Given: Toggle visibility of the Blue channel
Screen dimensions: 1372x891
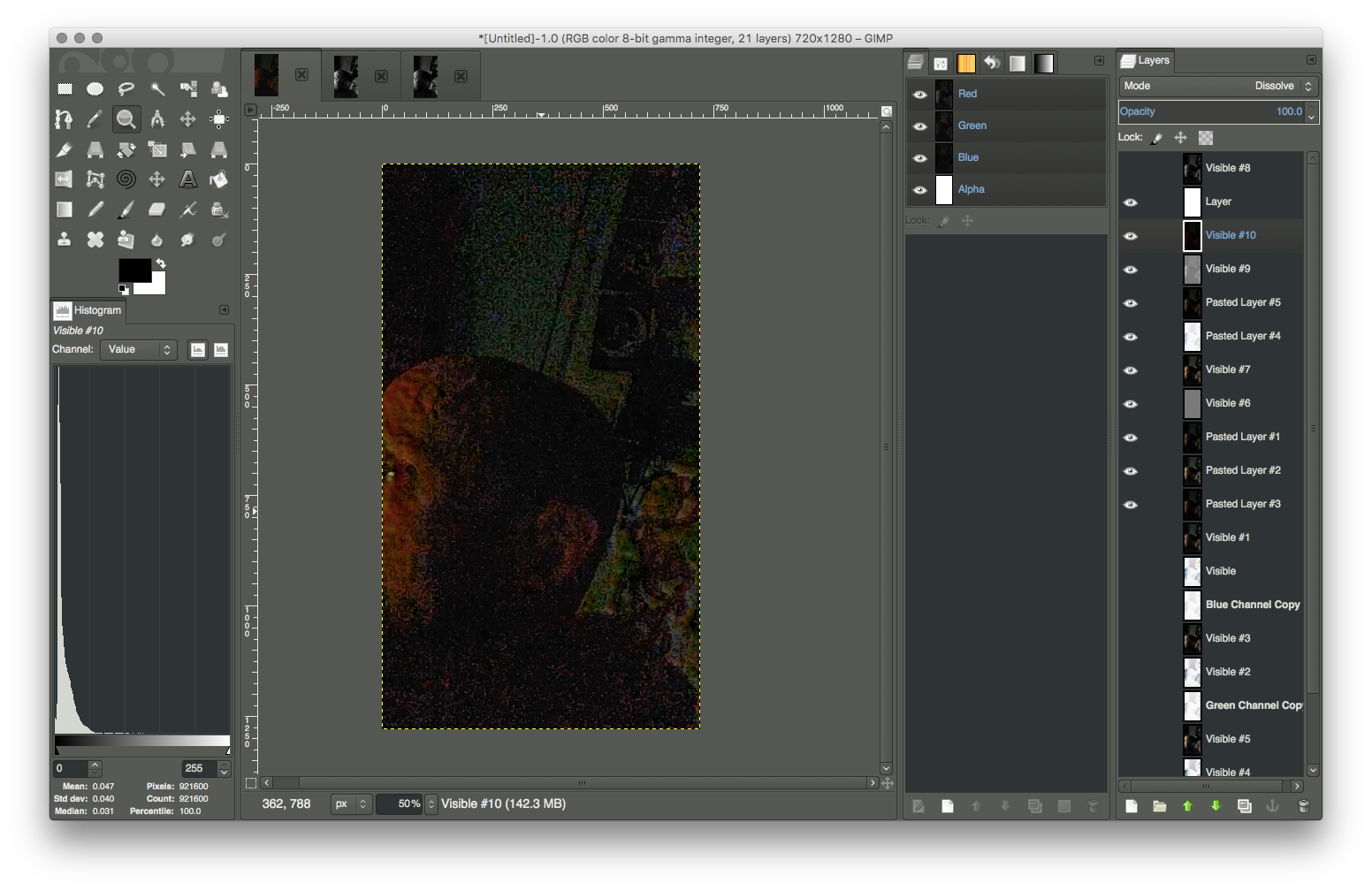Looking at the screenshot, I should click(x=920, y=157).
